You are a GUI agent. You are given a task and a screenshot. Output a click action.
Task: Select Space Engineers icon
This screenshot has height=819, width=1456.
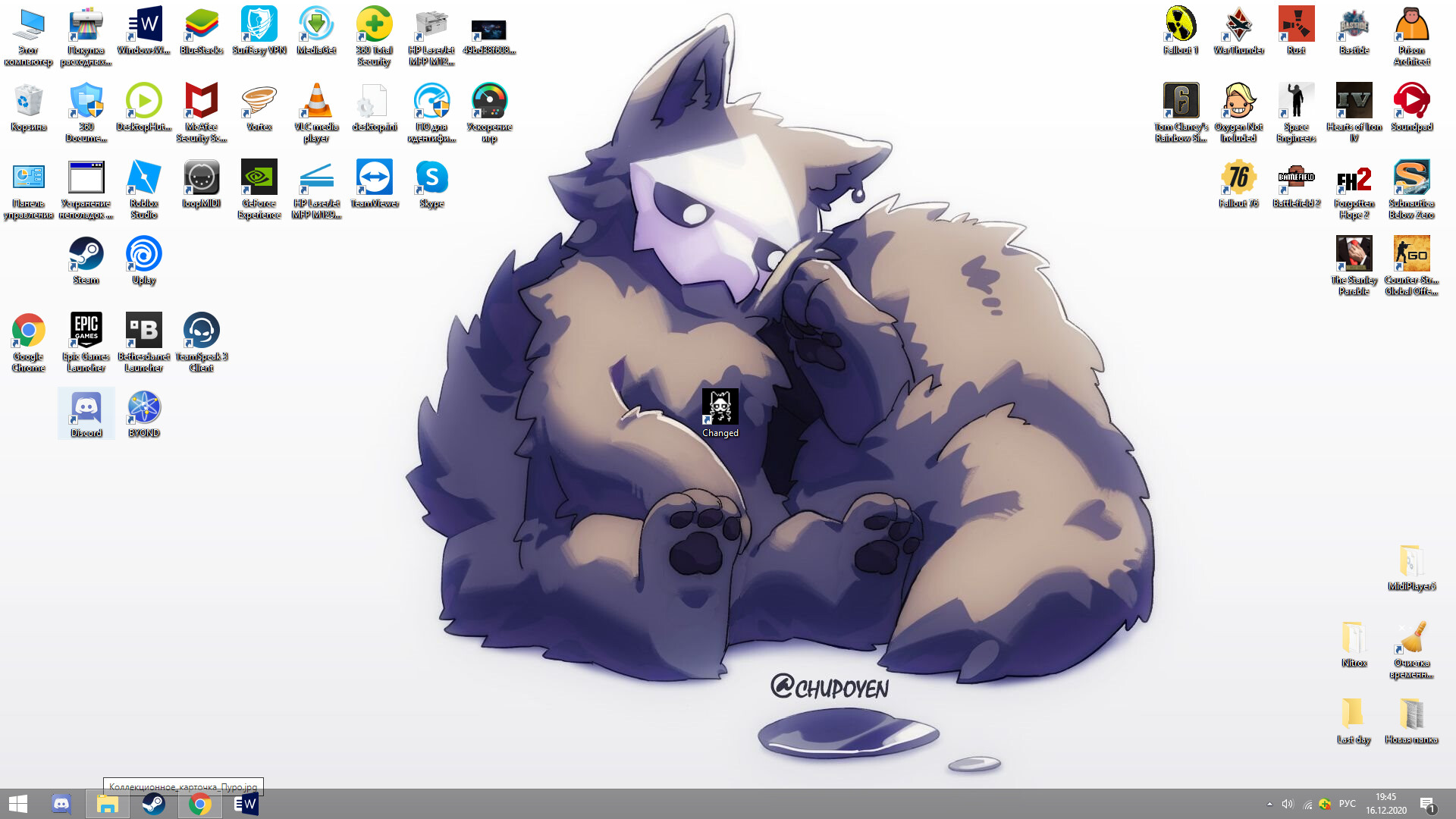point(1296,112)
